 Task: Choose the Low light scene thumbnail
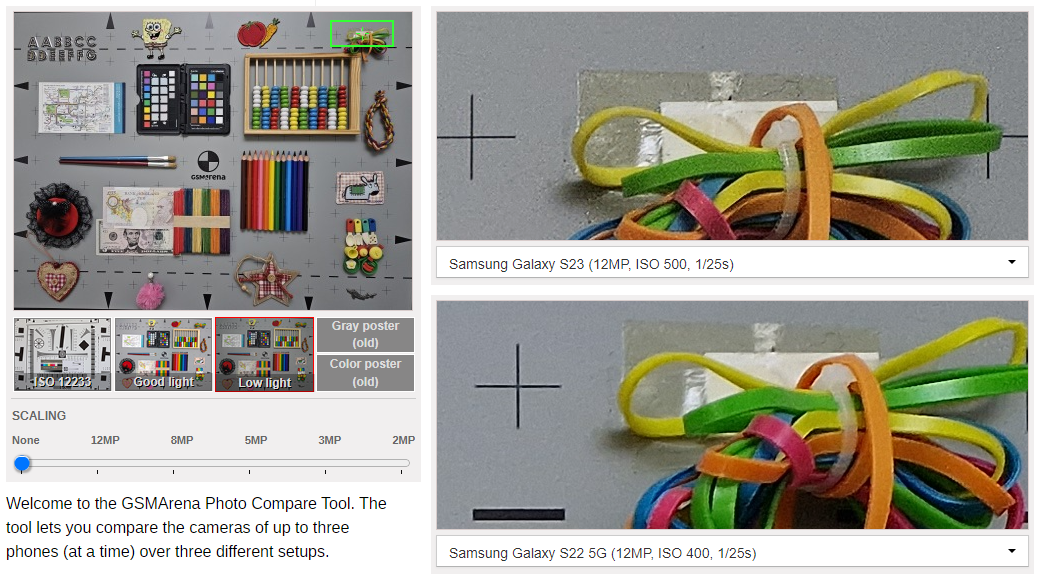click(x=264, y=354)
